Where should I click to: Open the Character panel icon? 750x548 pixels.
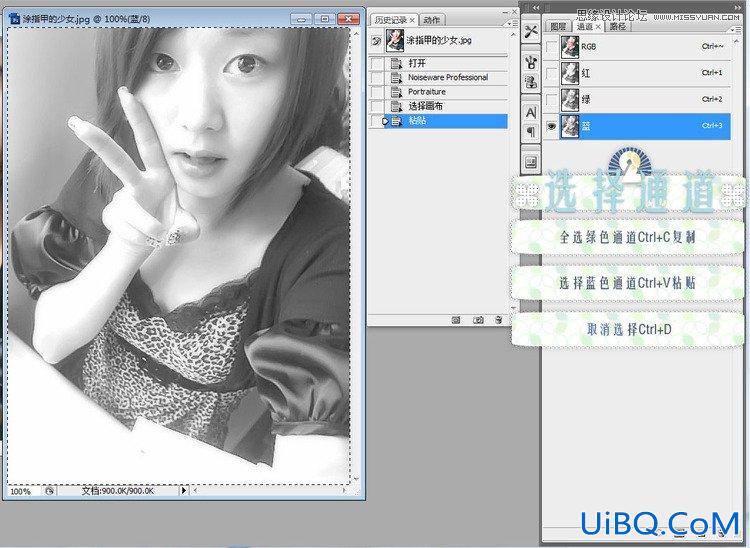click(530, 112)
